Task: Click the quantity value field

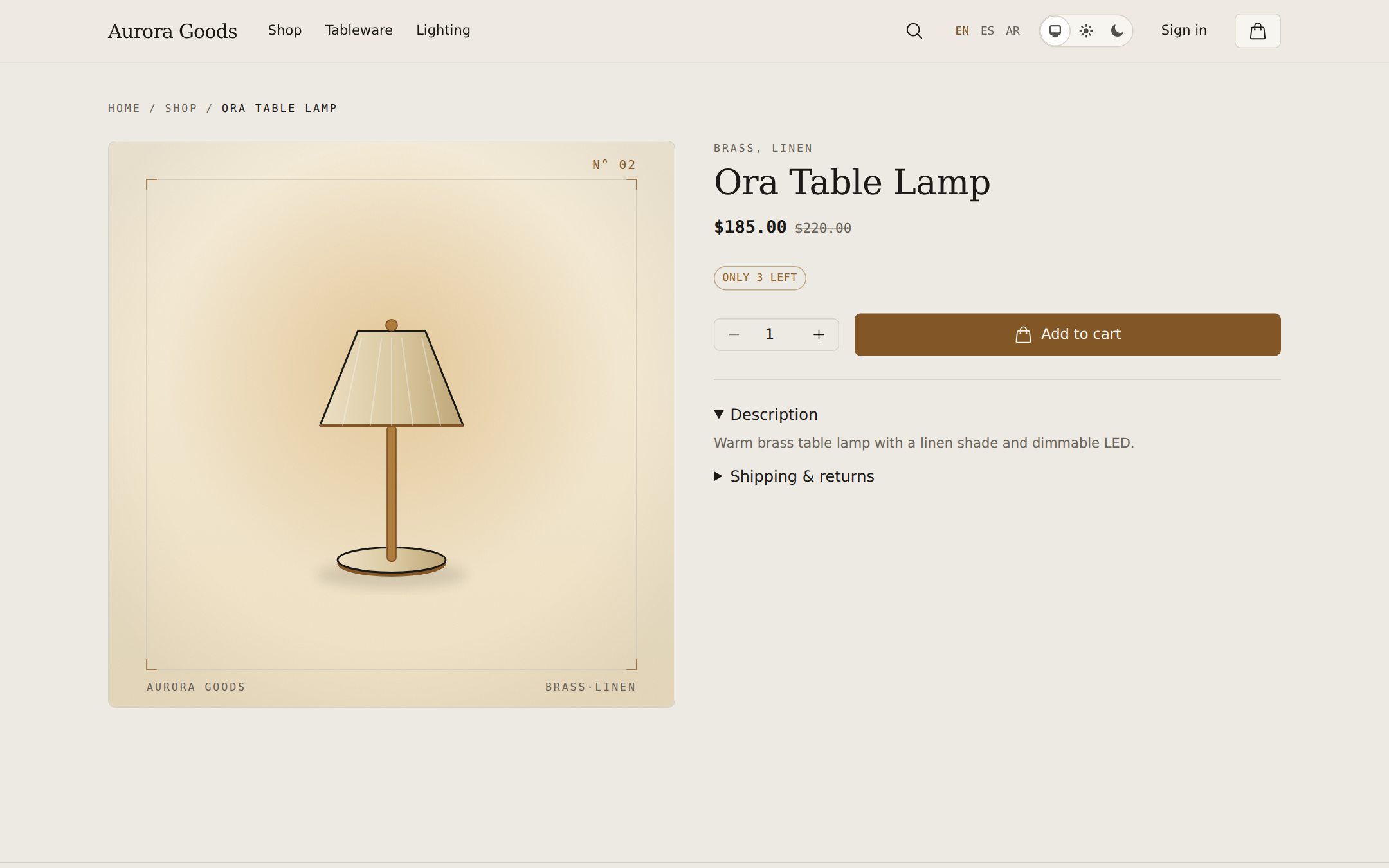Action: point(769,334)
